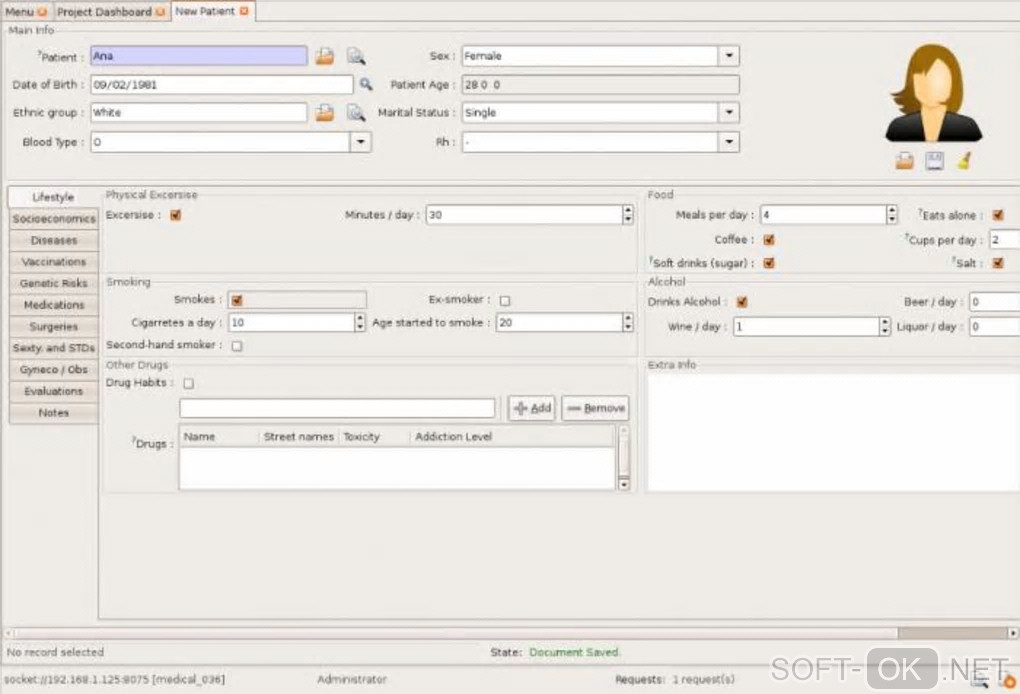The width and height of the screenshot is (1020, 694).
Task: Click the Drugs list vertical scrollbar
Action: coord(623,457)
